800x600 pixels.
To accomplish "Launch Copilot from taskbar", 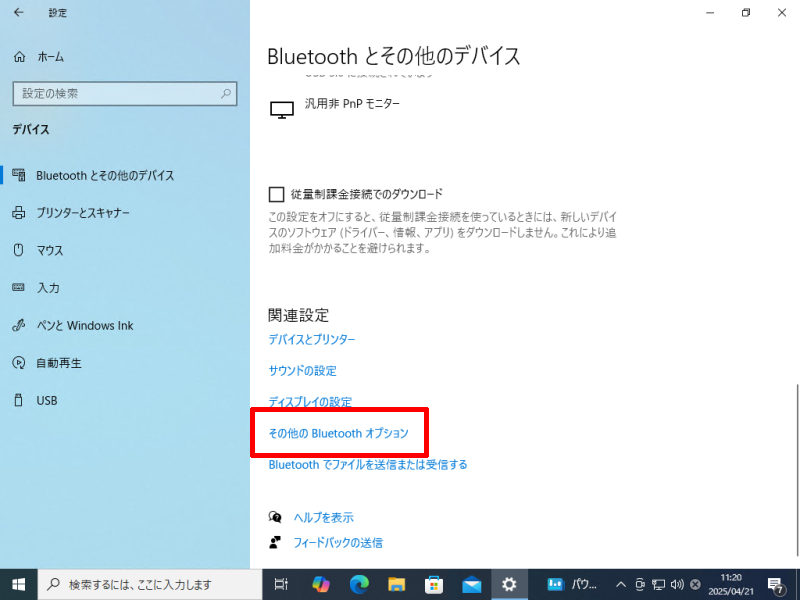I will click(x=321, y=585).
